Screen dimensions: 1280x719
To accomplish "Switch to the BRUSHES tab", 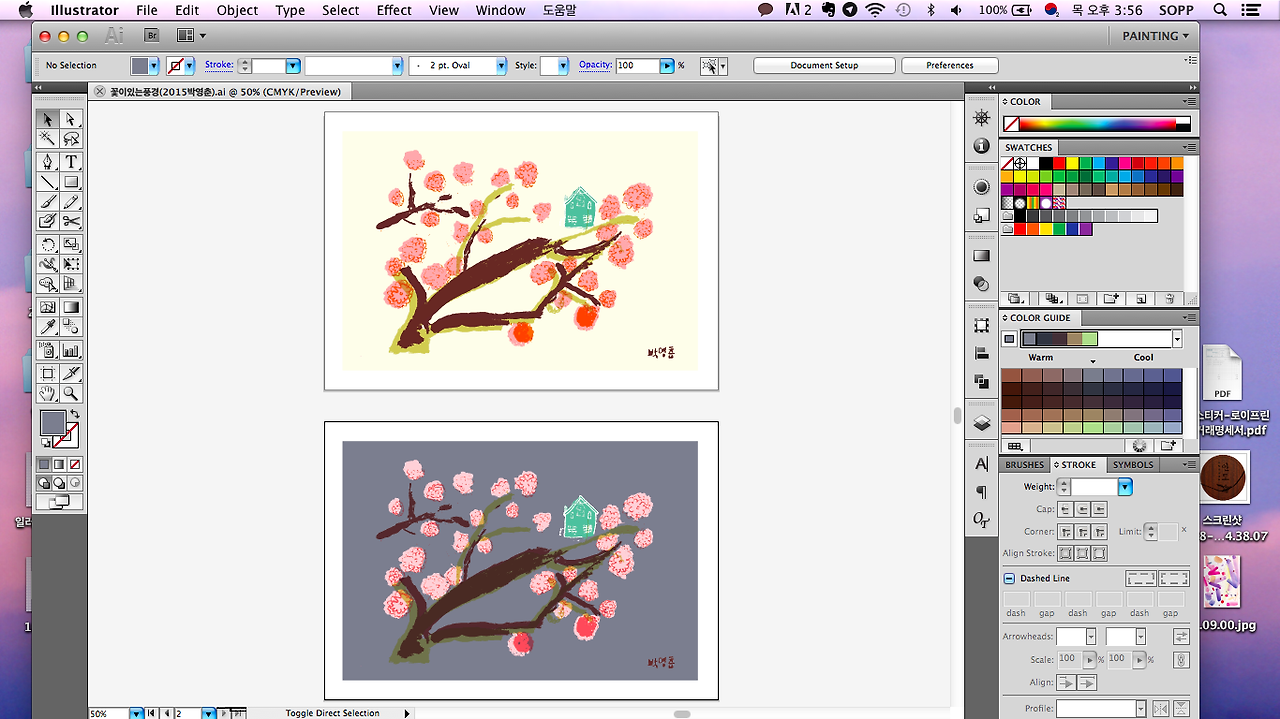I will (1024, 465).
